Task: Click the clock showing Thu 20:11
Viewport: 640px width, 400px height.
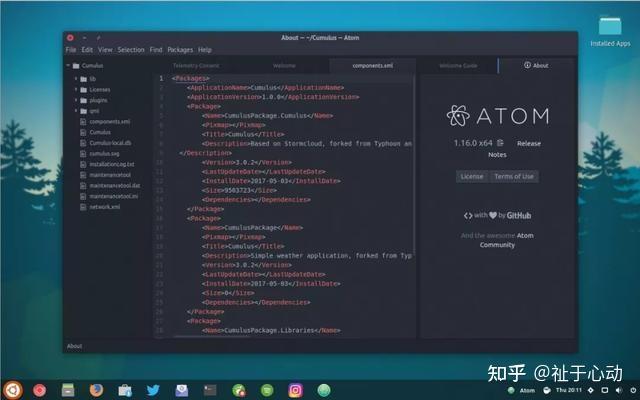Action: point(569,390)
